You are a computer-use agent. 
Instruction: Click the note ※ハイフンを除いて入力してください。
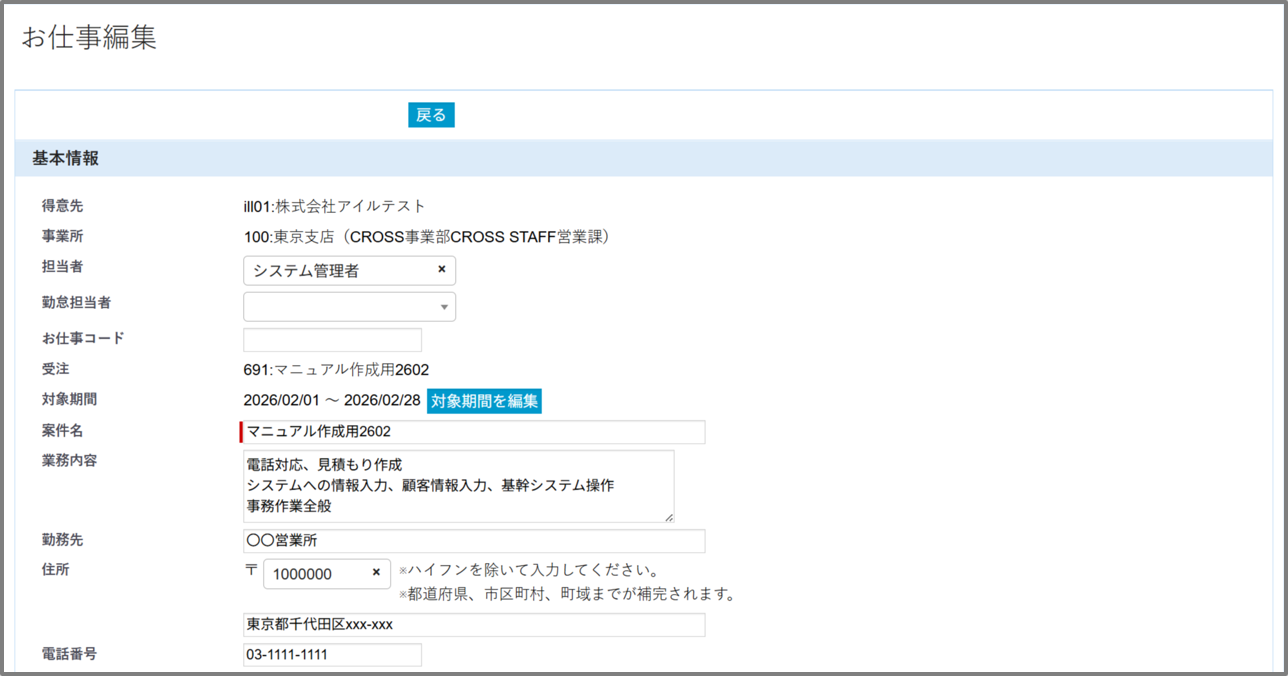click(529, 571)
